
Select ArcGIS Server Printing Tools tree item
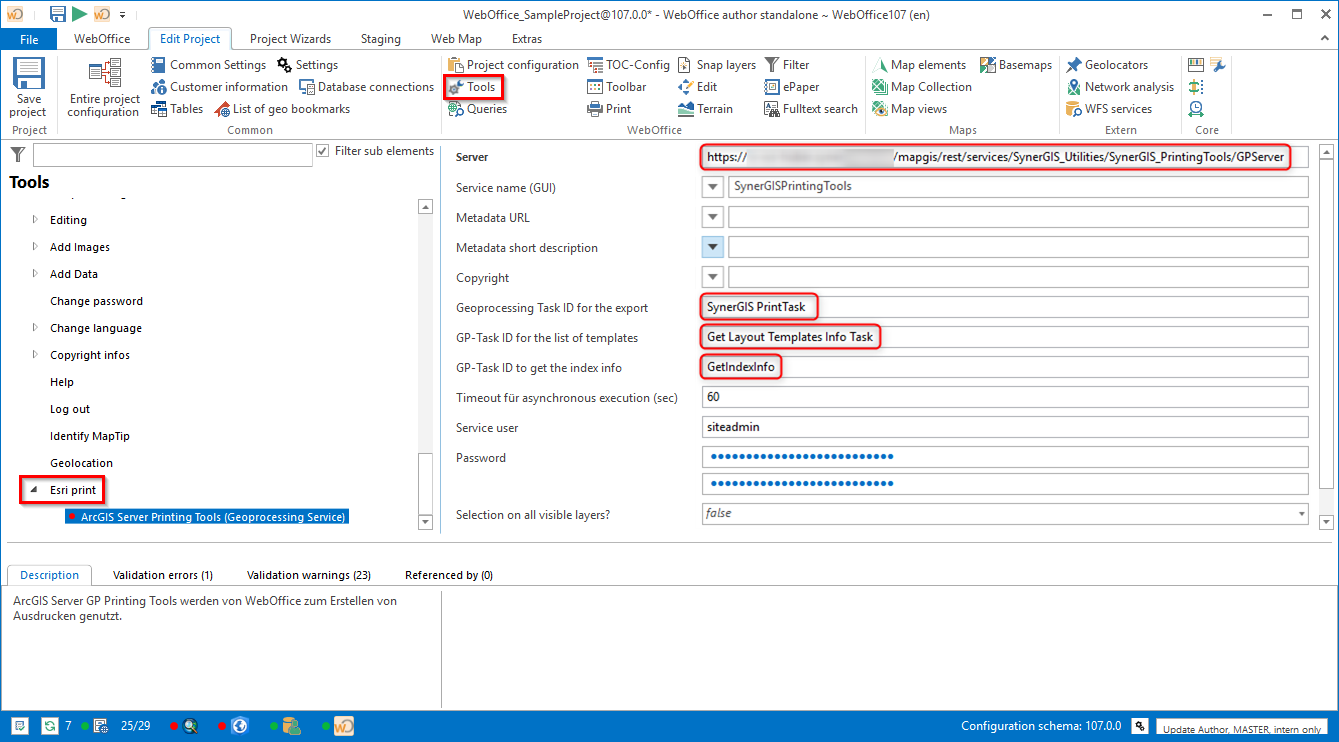(x=212, y=517)
